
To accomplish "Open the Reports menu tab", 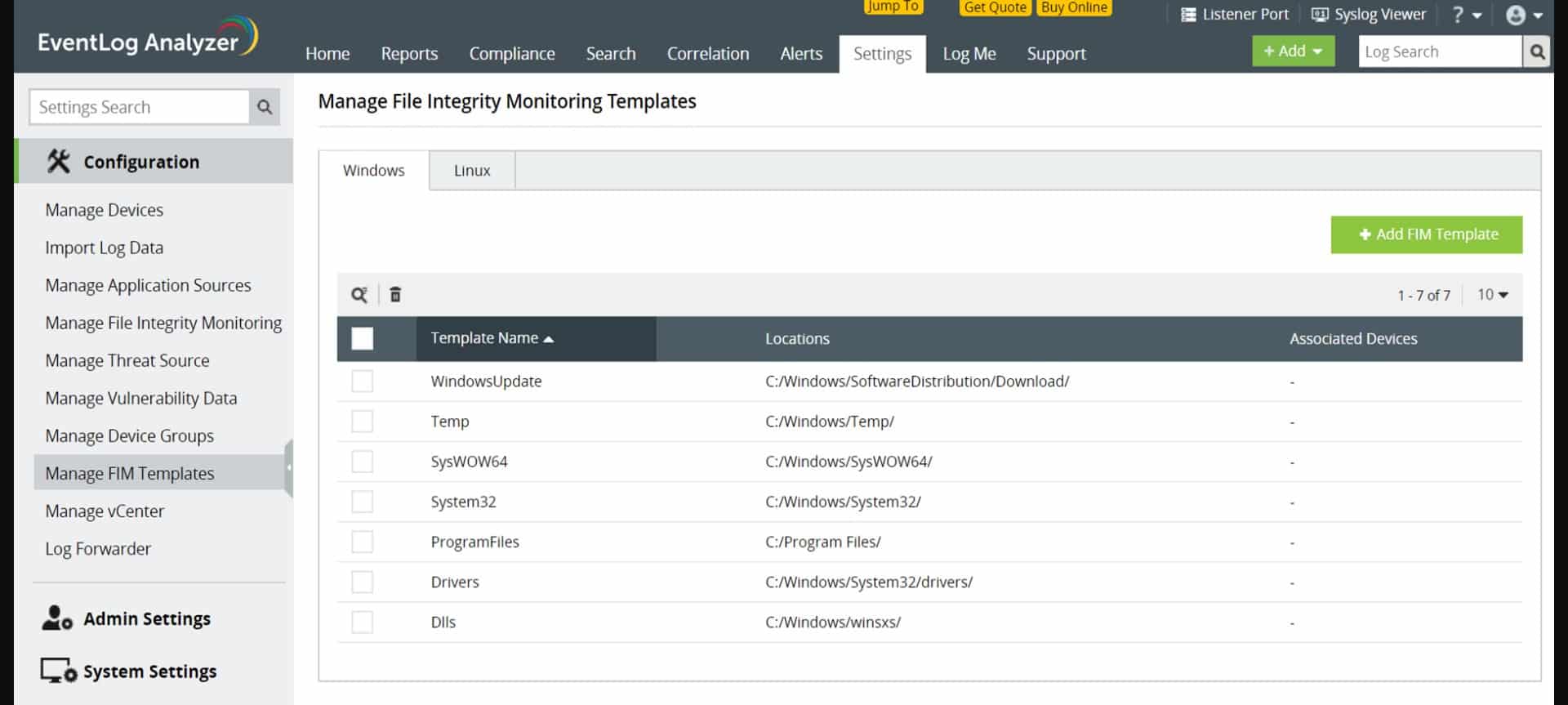I will [x=409, y=53].
